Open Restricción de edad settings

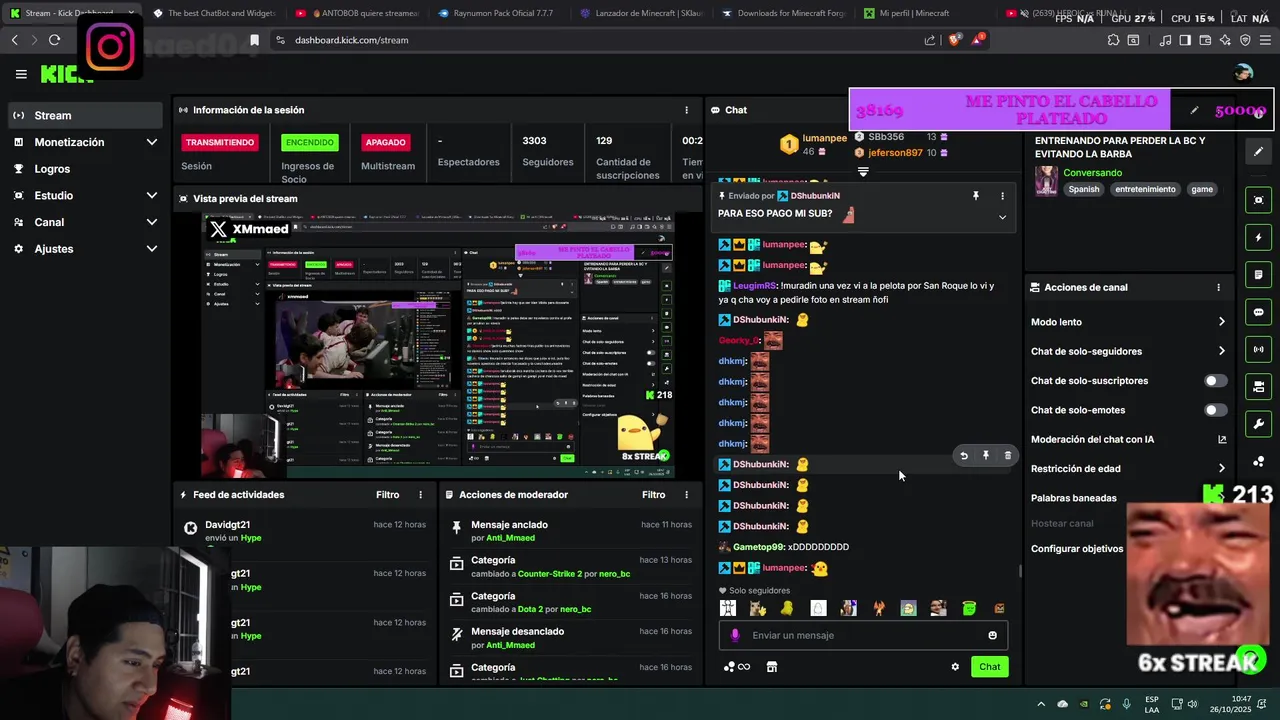point(1128,469)
